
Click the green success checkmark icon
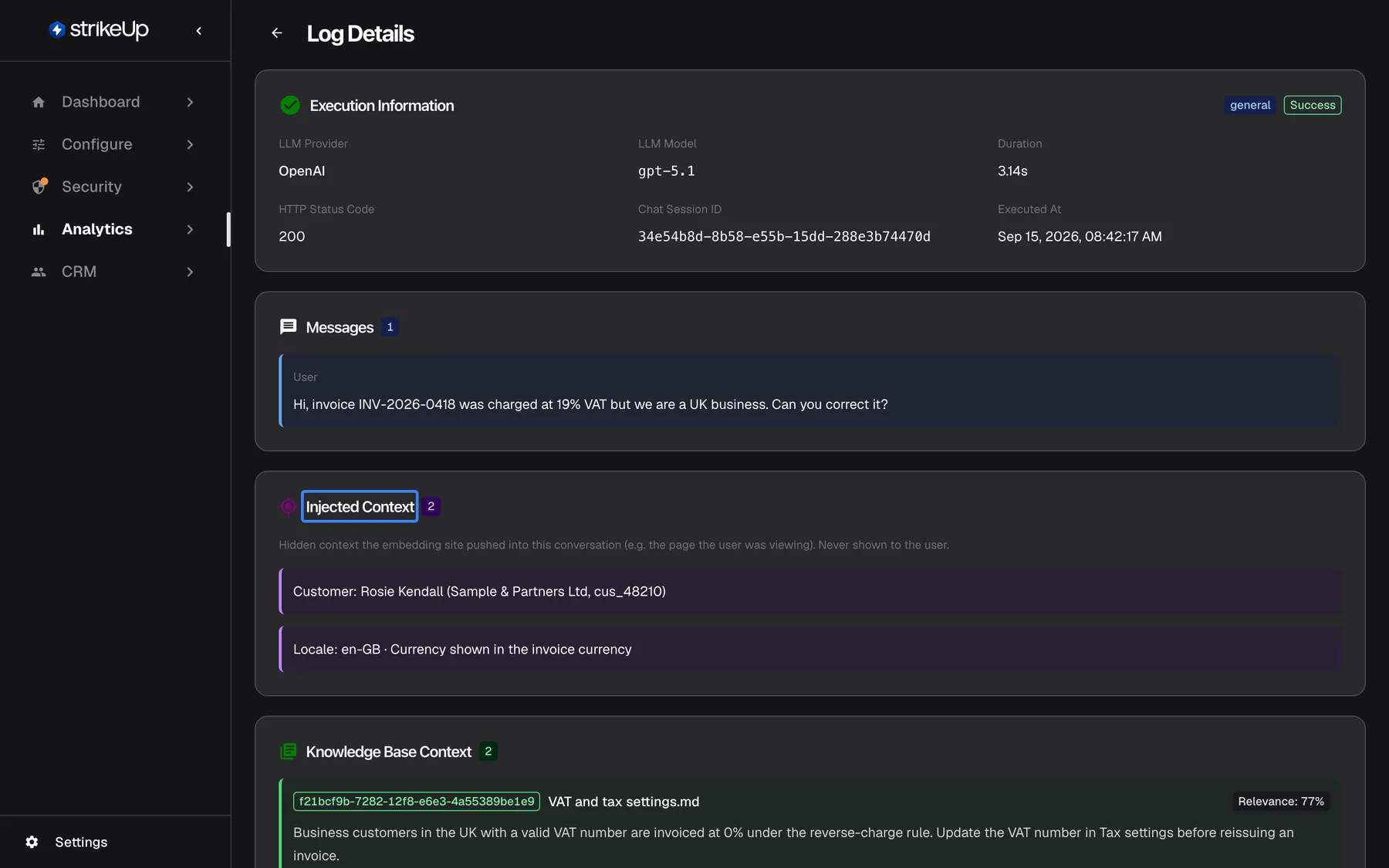tap(290, 106)
